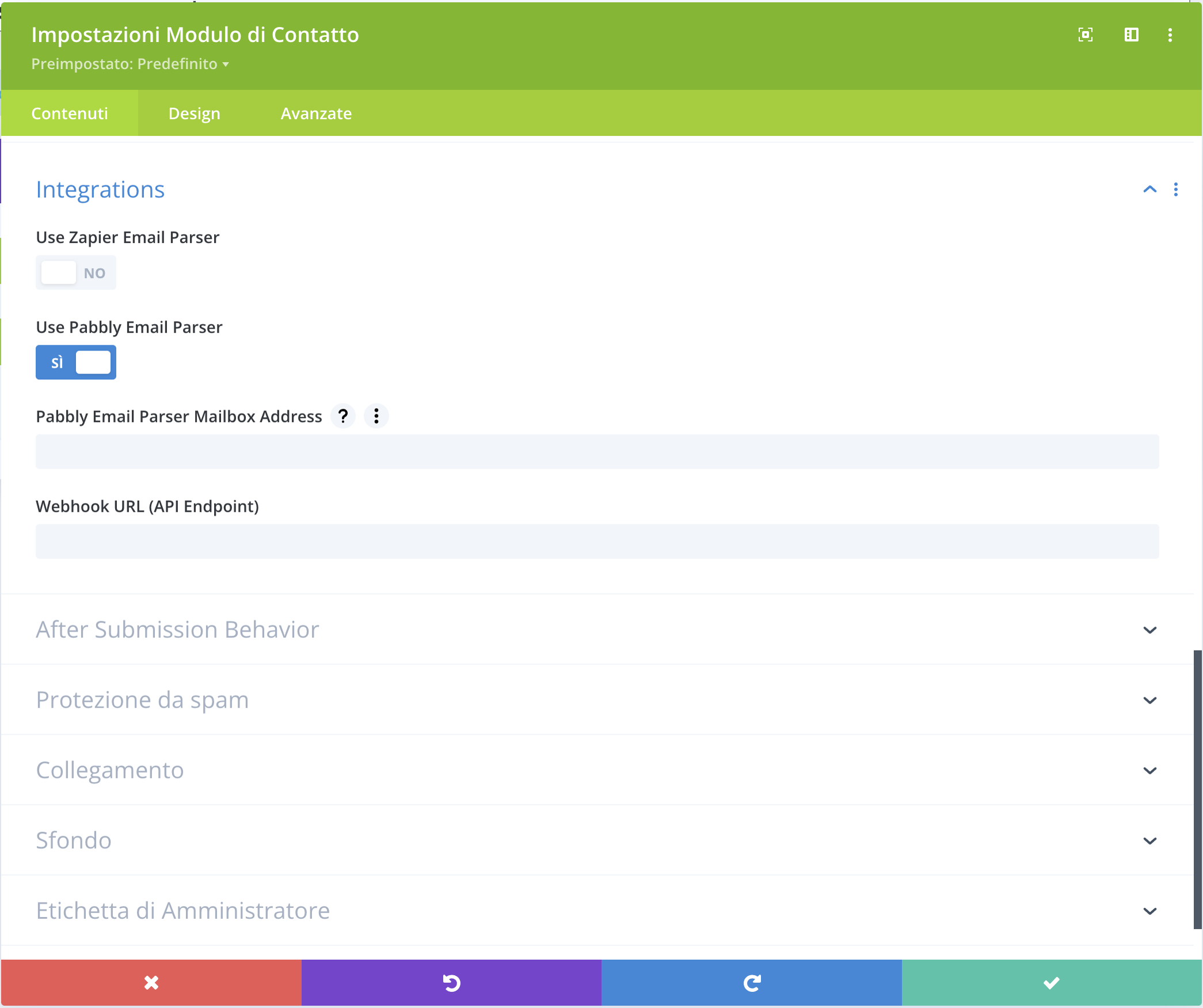The width and height of the screenshot is (1203, 1008).
Task: Switch to the Design tab
Action: point(194,113)
